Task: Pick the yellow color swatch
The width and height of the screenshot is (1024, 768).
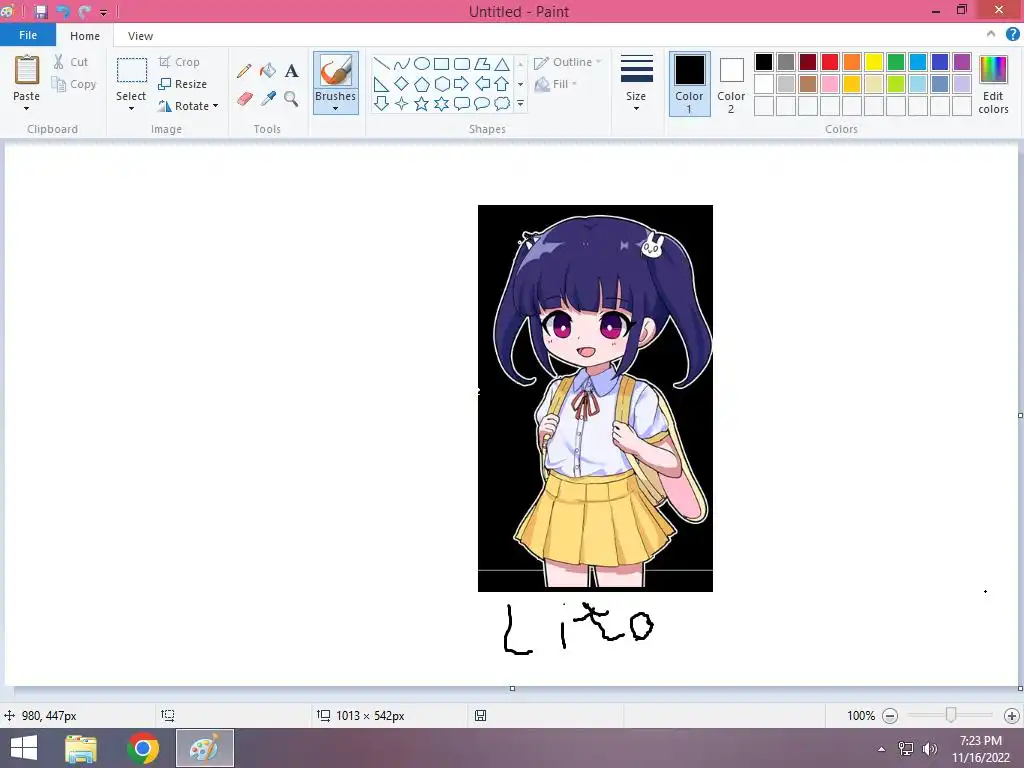Action: tap(874, 62)
